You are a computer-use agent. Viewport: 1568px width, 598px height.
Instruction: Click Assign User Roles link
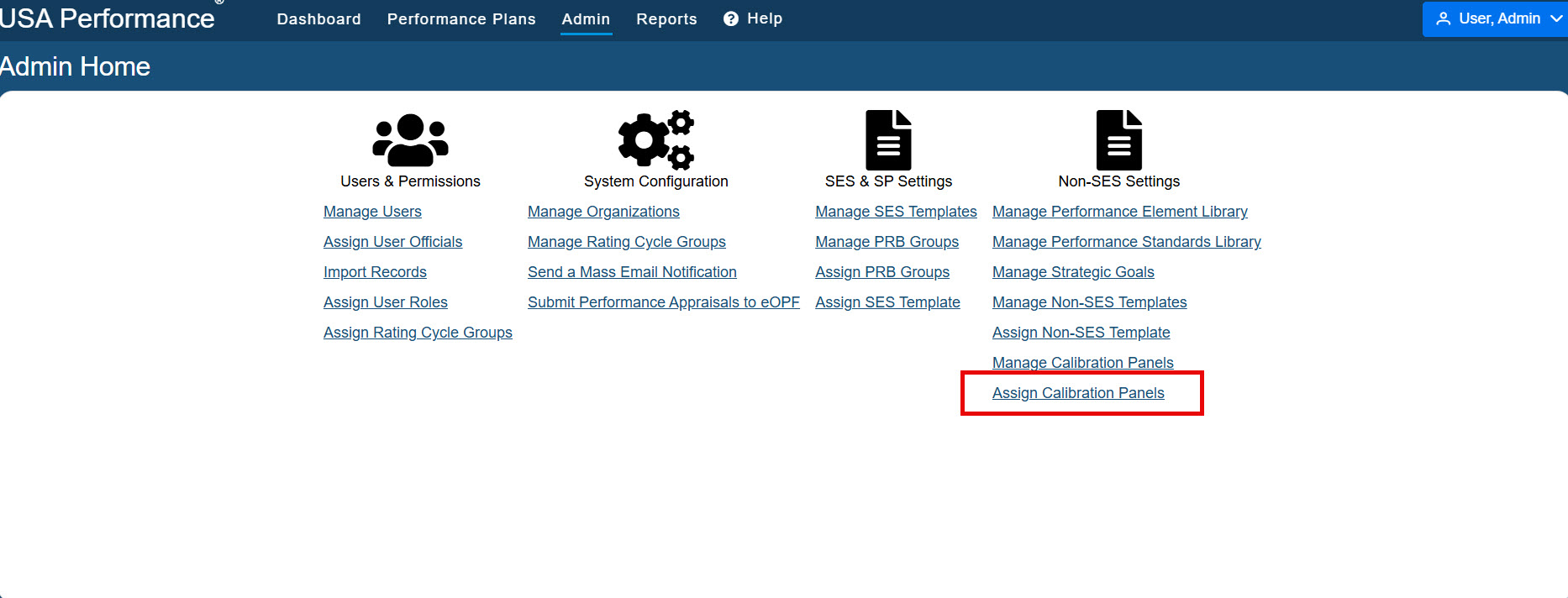tap(386, 302)
